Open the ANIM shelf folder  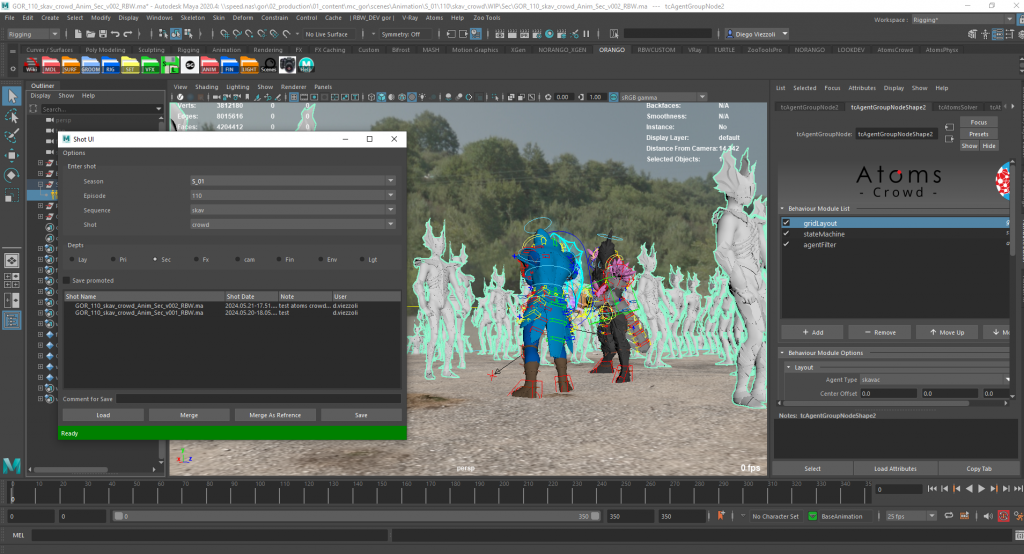(209, 65)
